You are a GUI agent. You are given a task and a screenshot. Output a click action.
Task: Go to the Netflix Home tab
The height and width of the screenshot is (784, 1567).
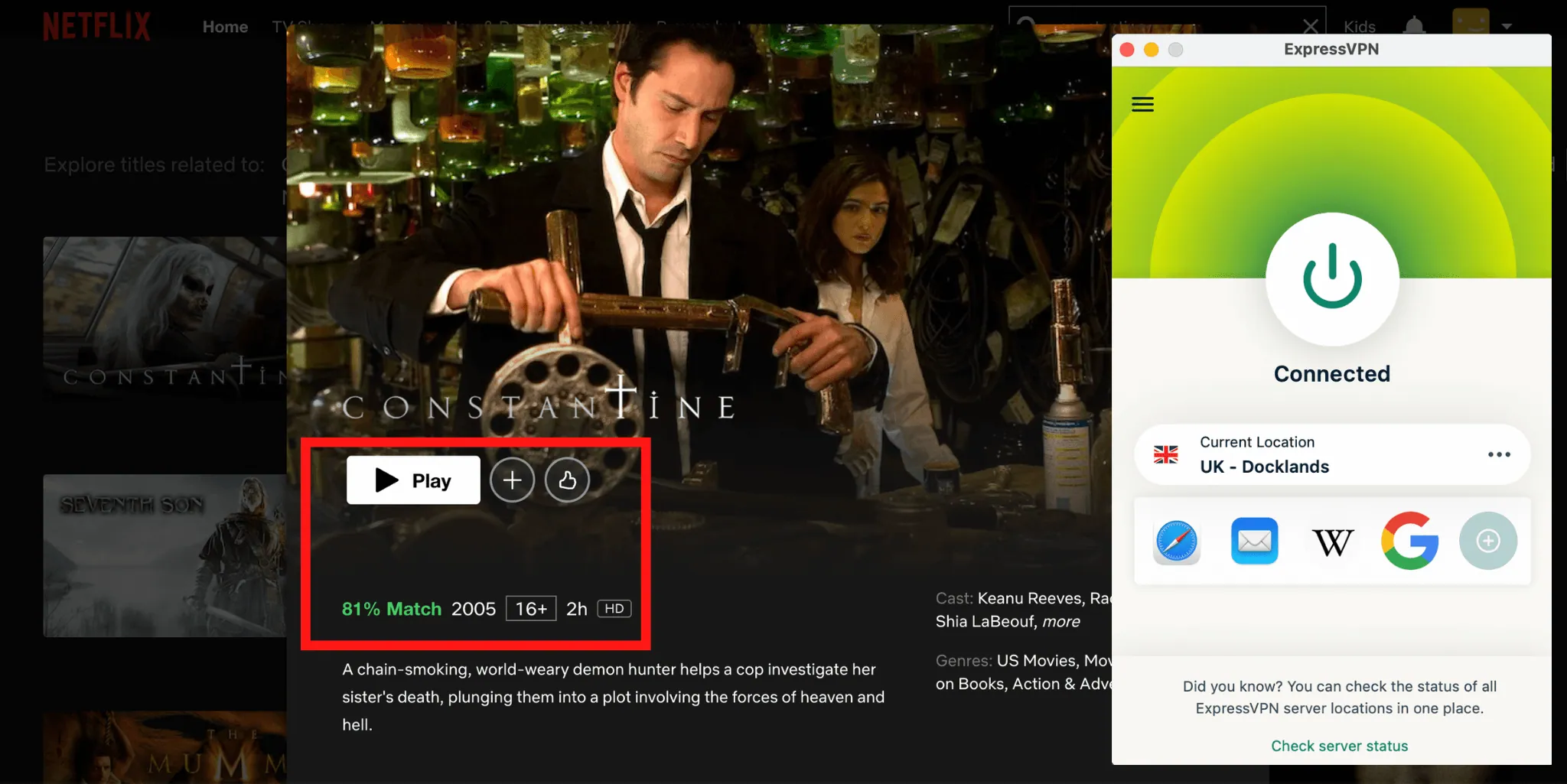tap(225, 27)
